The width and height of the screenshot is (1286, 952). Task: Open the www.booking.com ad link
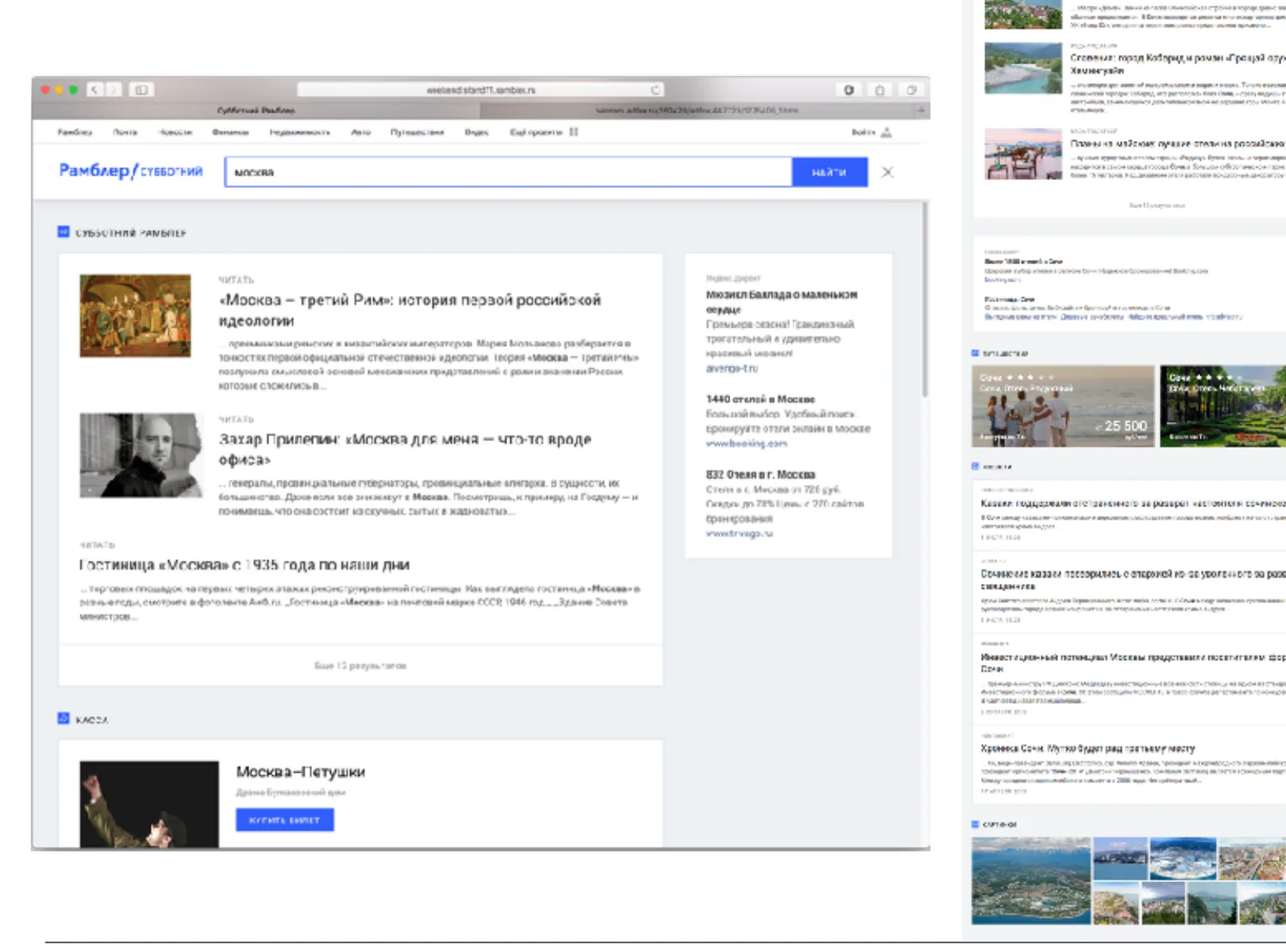[x=747, y=443]
